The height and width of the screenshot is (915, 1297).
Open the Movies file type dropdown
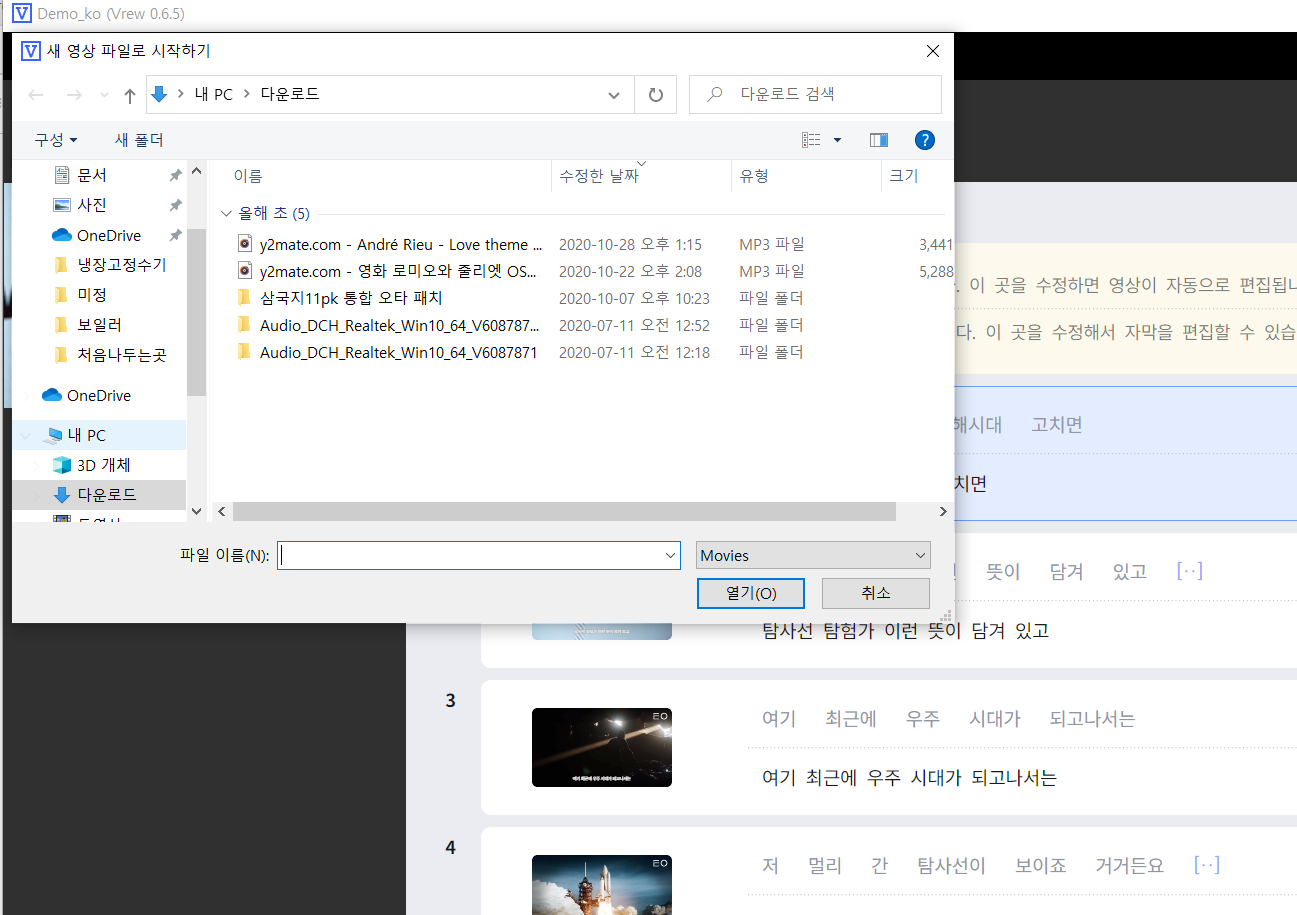pos(813,556)
